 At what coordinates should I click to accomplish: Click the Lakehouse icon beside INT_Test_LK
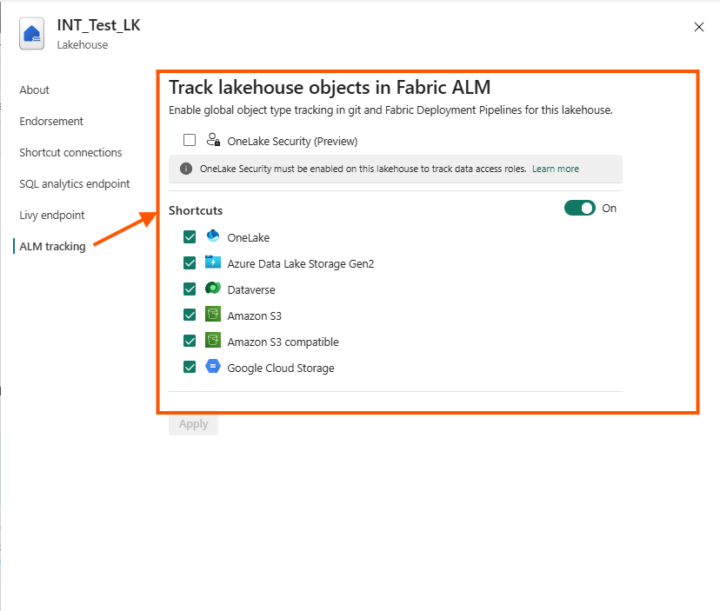click(x=32, y=34)
